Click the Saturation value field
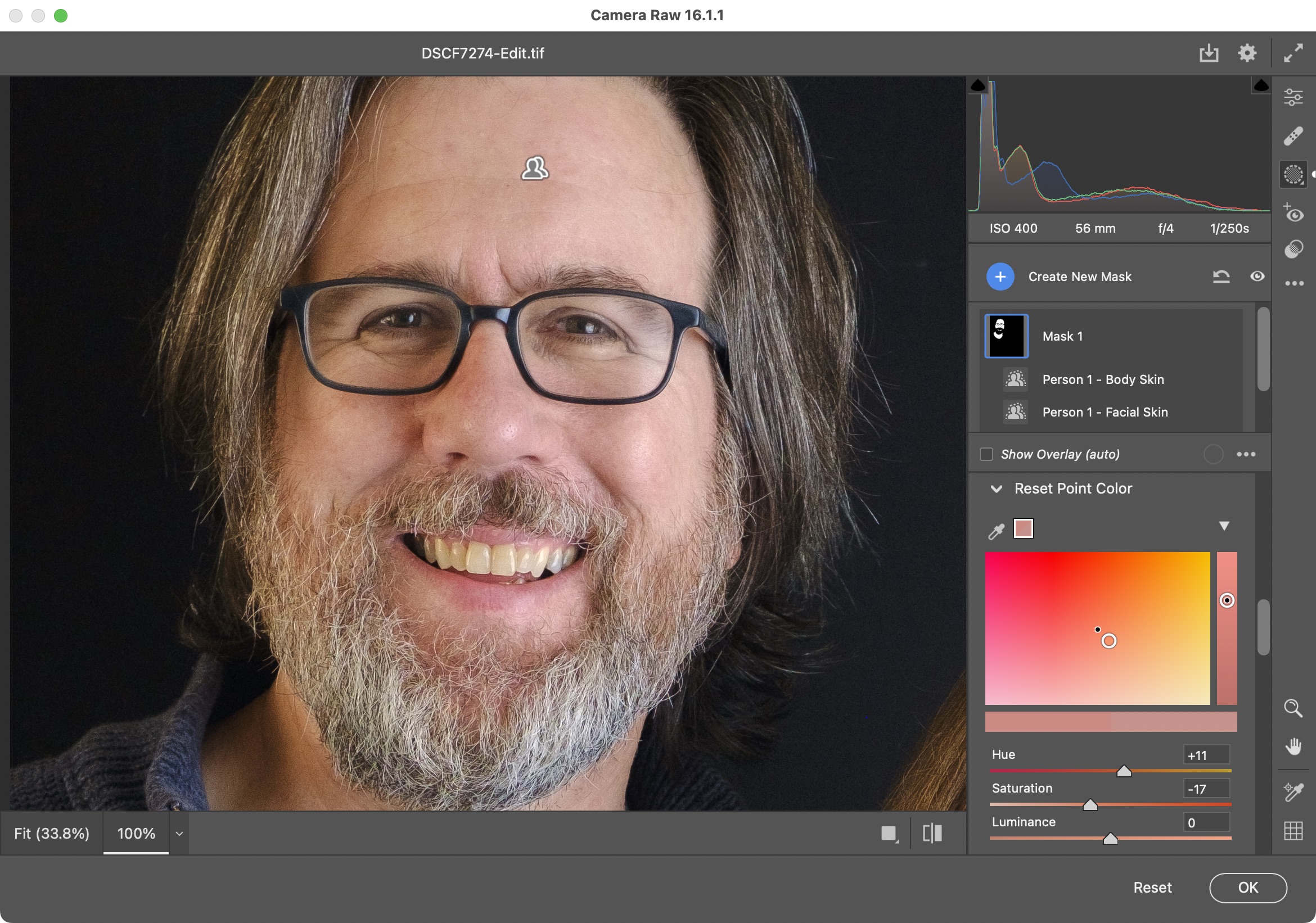The image size is (1316, 923). tap(1206, 789)
